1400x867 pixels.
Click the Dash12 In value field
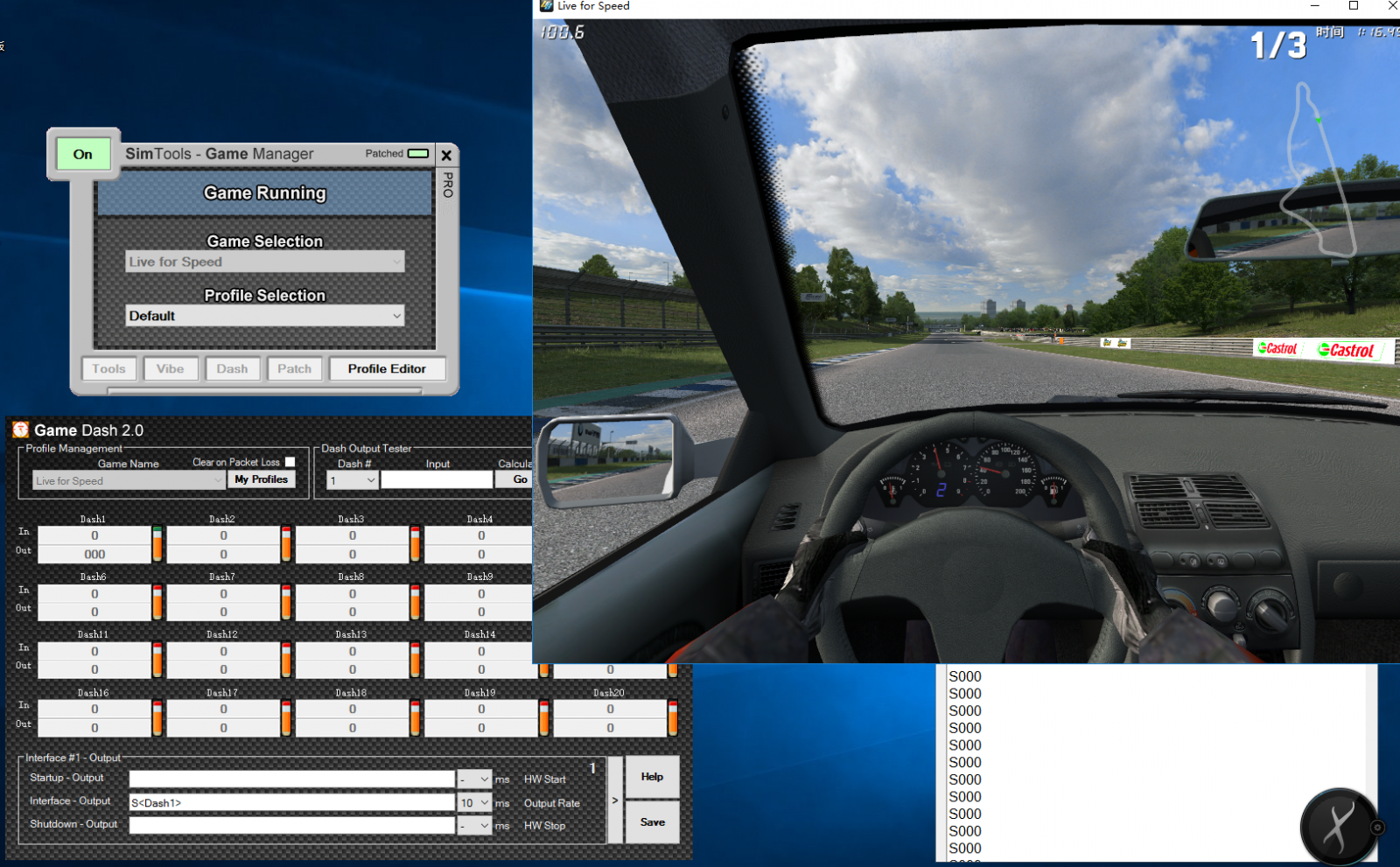pos(223,651)
